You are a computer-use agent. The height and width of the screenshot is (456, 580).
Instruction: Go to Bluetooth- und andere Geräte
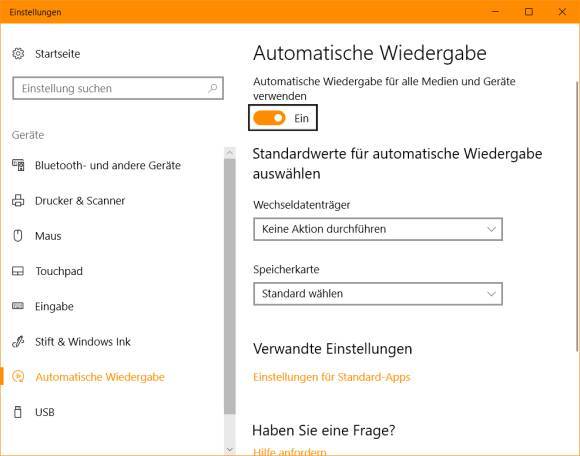108,165
